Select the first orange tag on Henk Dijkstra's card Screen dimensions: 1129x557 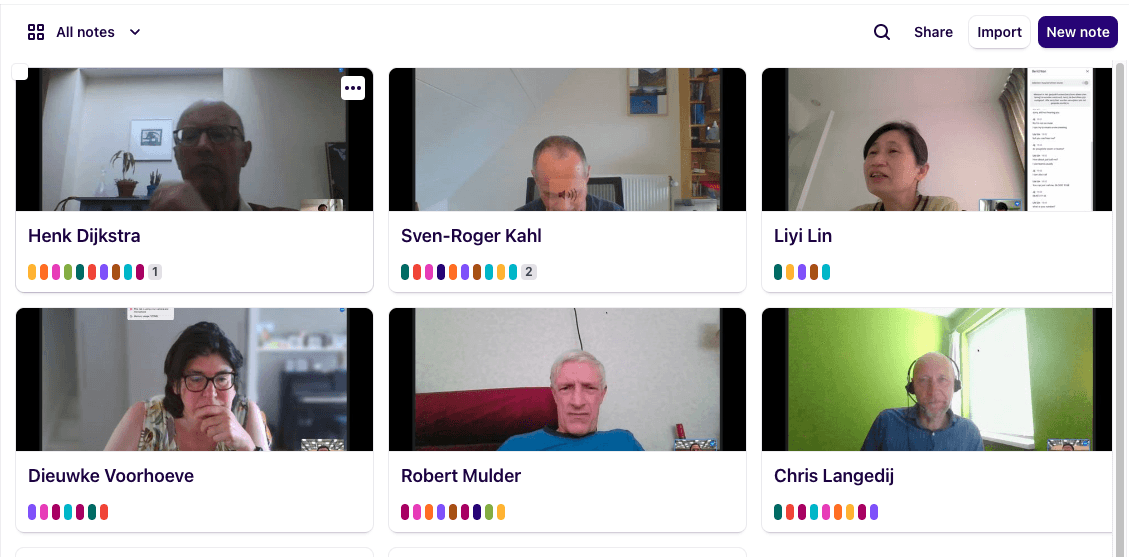[x=44, y=272]
